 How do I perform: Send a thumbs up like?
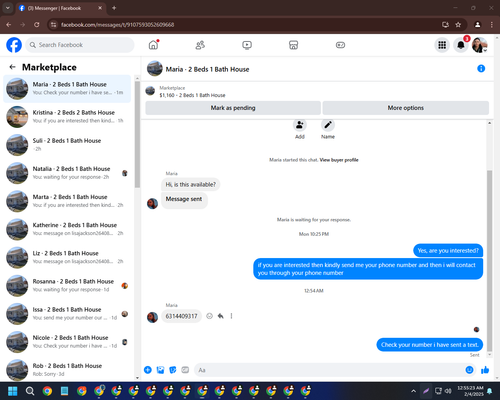[485, 370]
